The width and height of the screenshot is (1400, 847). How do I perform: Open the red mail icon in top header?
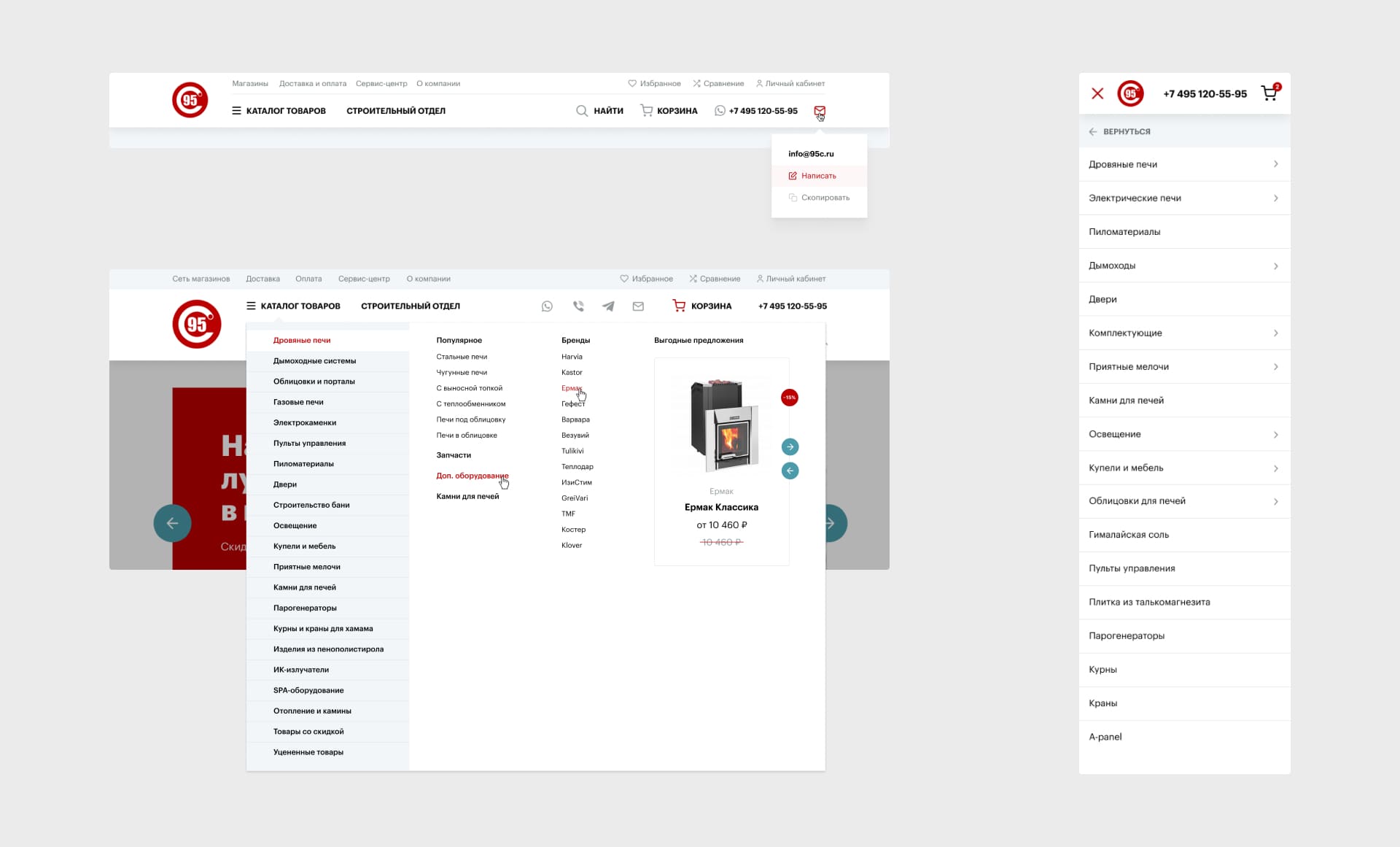[x=820, y=111]
